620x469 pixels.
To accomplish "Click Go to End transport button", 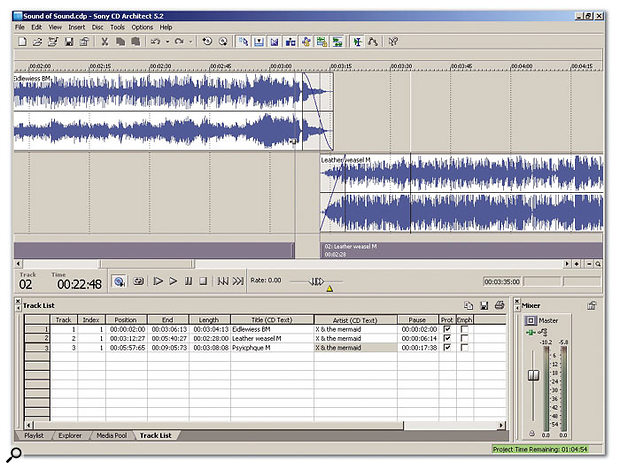I will coord(238,281).
